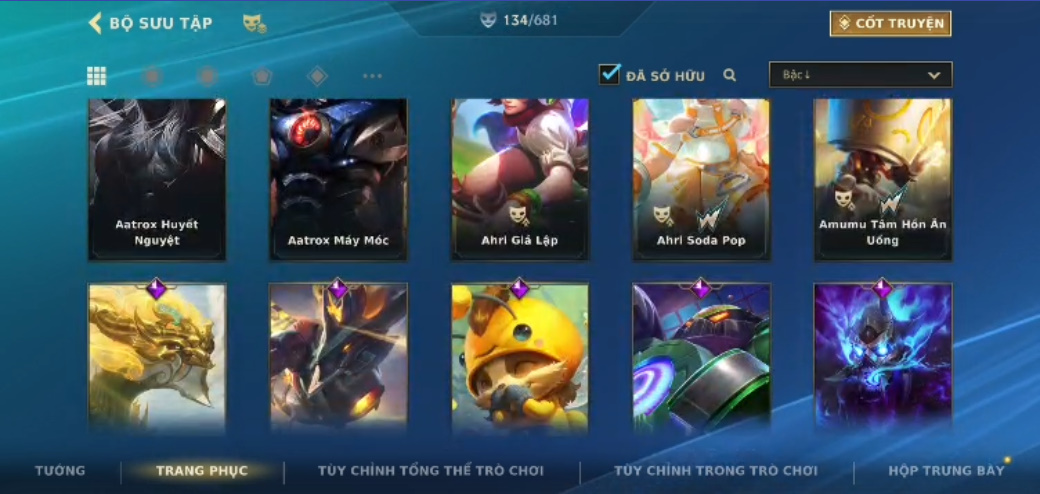Select the grid view filter icon
The height and width of the screenshot is (494, 1040).
[x=97, y=76]
